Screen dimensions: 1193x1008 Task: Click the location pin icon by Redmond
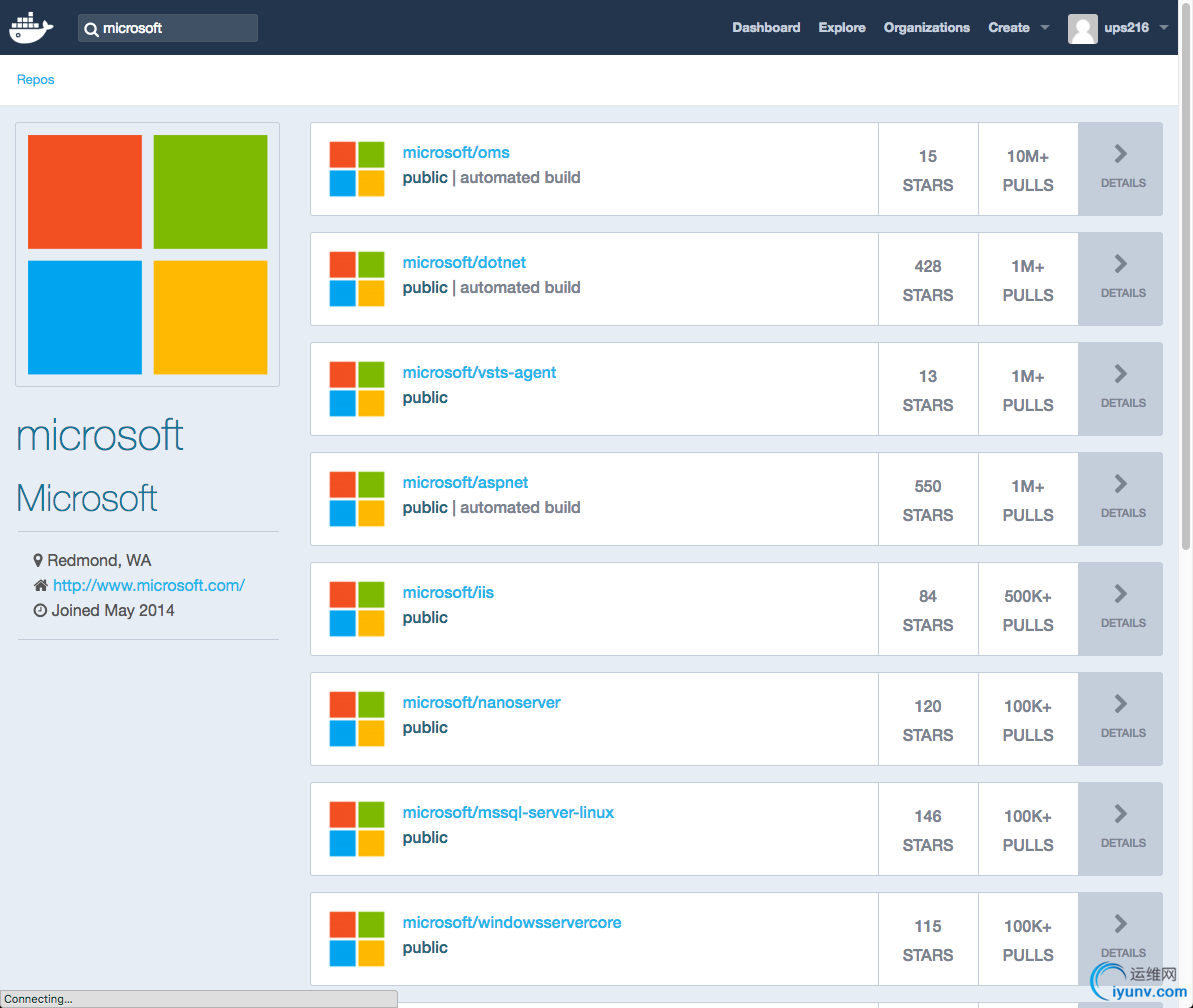click(x=38, y=561)
